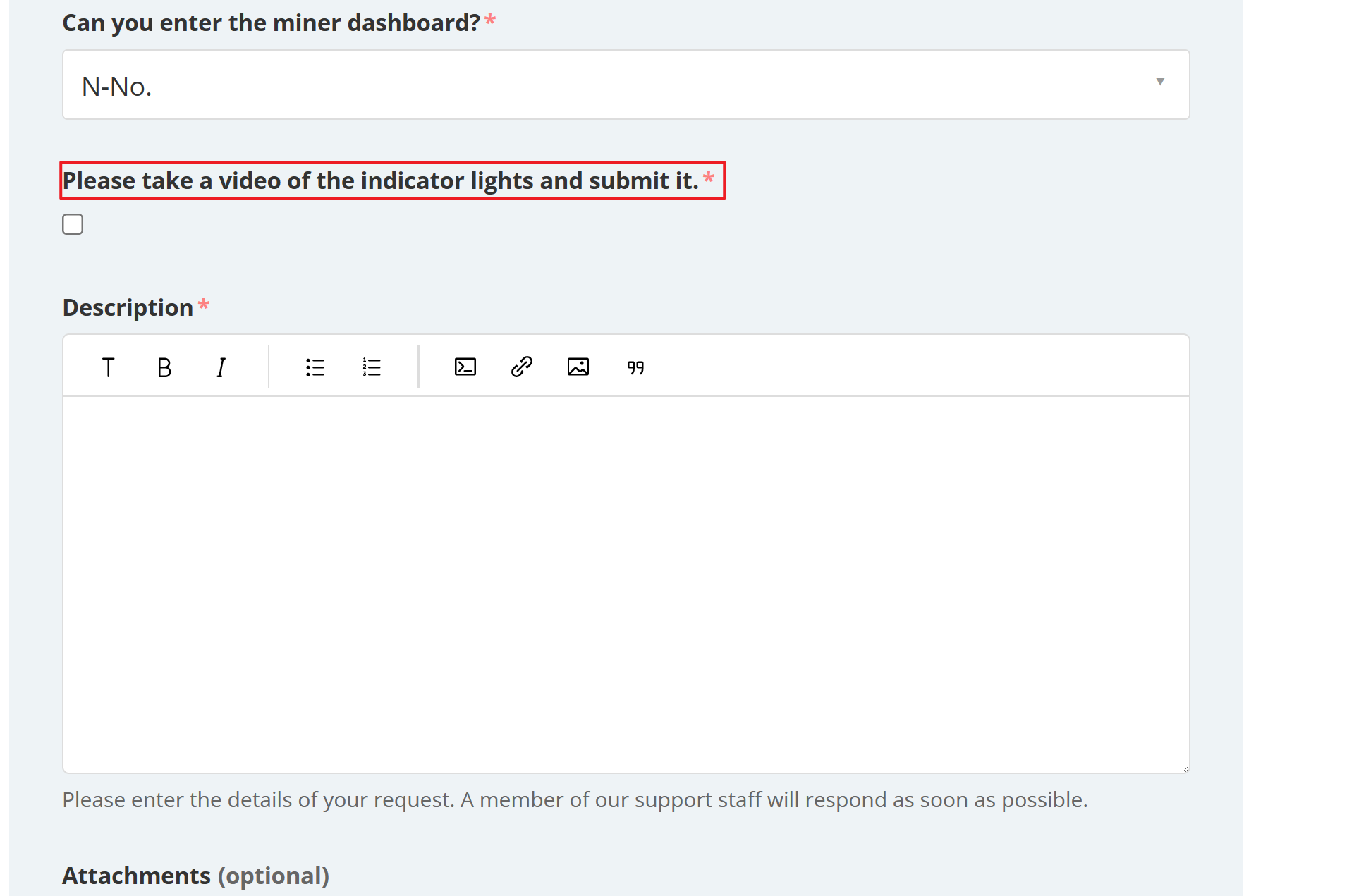Image resolution: width=1354 pixels, height=896 pixels.
Task: Click the title text icon
Action: pyautogui.click(x=108, y=365)
